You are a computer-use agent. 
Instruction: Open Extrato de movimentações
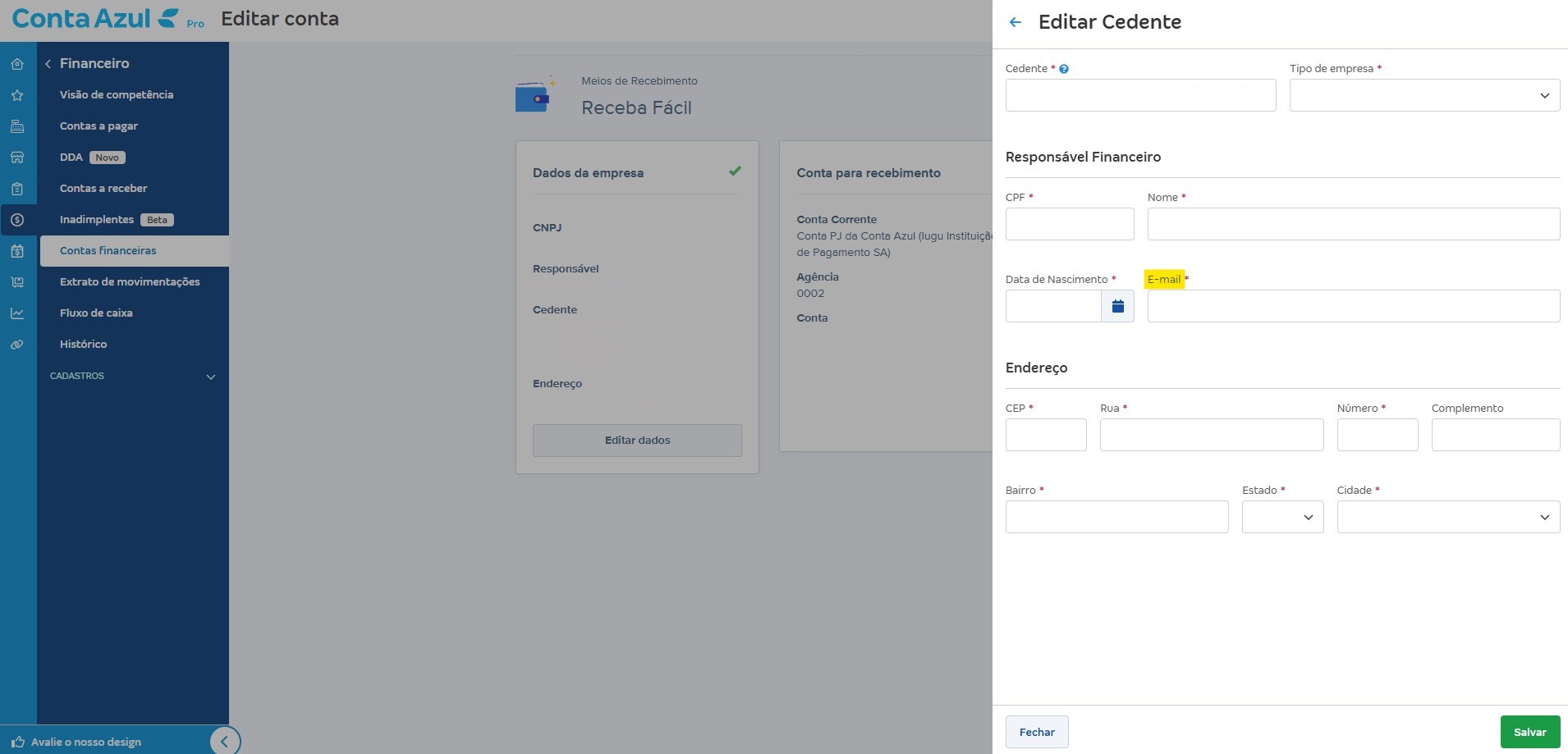coord(130,282)
